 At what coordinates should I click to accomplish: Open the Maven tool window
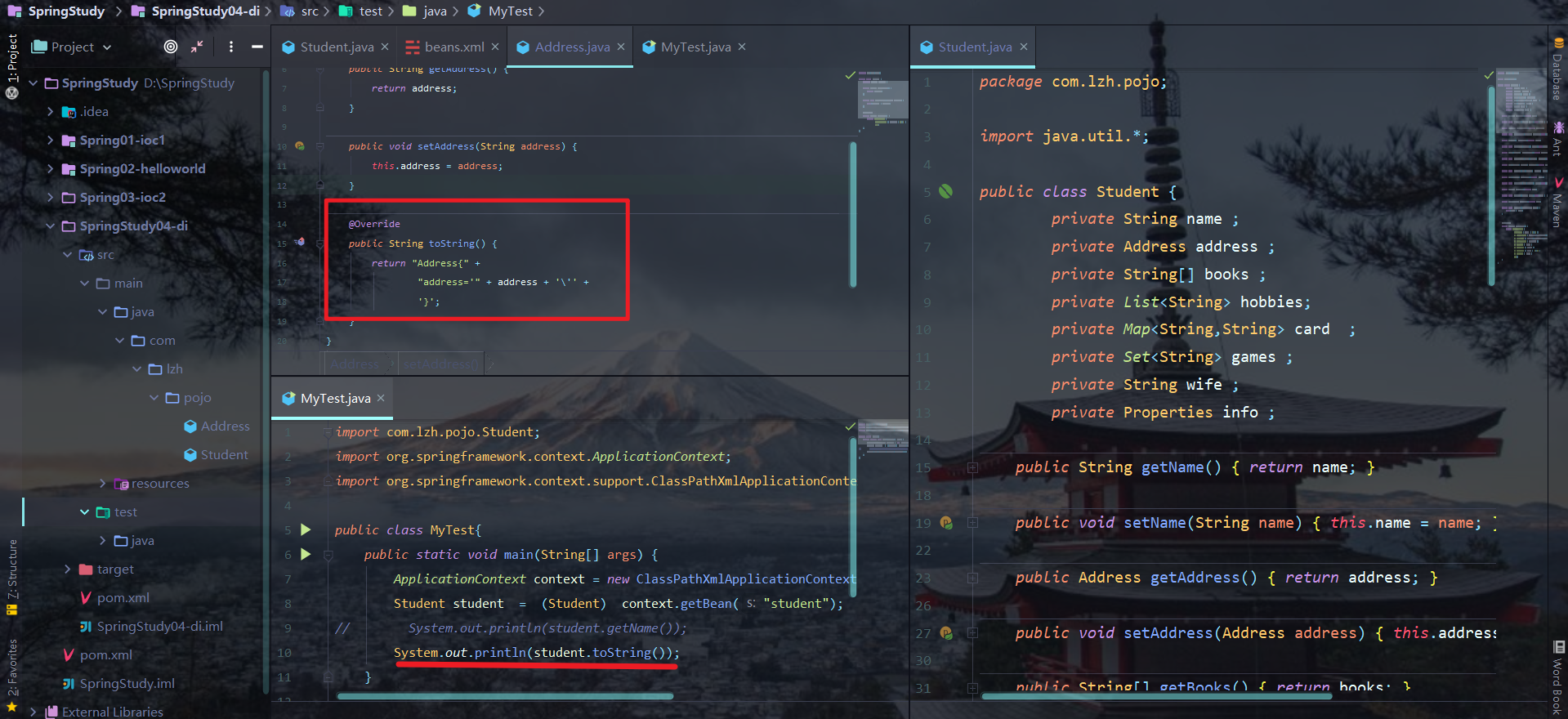(1557, 203)
